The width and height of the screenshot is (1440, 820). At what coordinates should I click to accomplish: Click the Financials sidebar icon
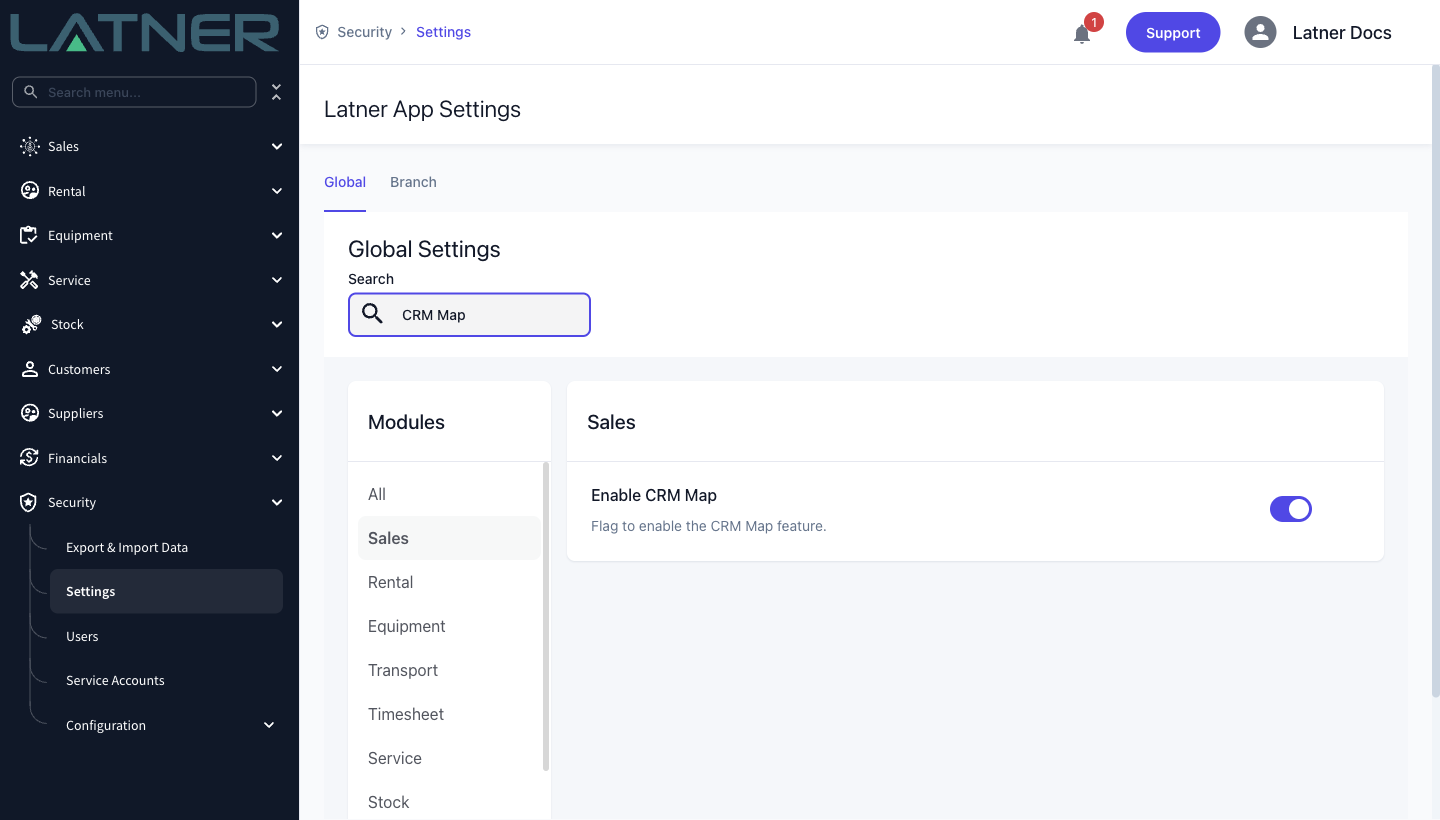click(x=29, y=458)
